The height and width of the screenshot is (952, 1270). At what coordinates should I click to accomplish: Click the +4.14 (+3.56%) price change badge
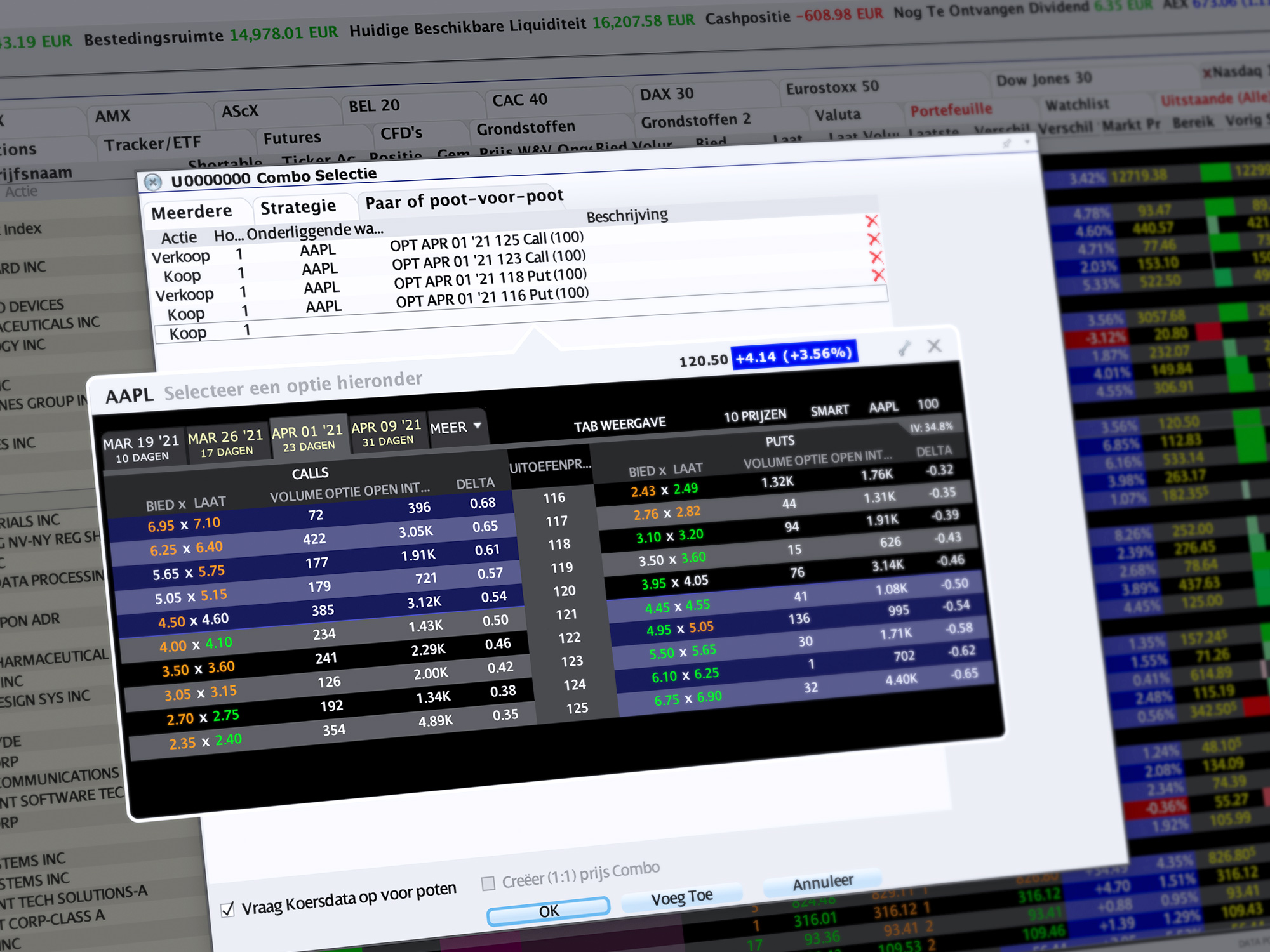coord(794,355)
